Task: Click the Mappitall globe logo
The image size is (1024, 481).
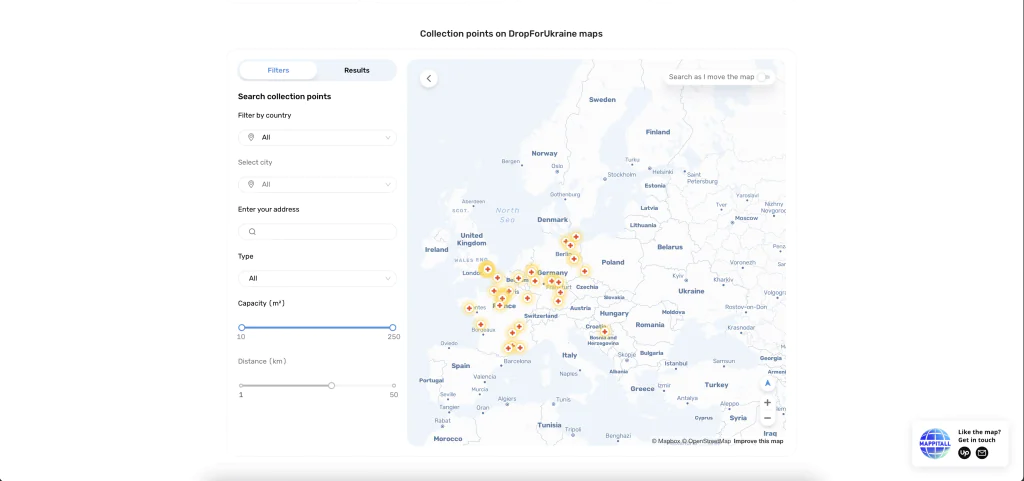Action: tap(935, 443)
